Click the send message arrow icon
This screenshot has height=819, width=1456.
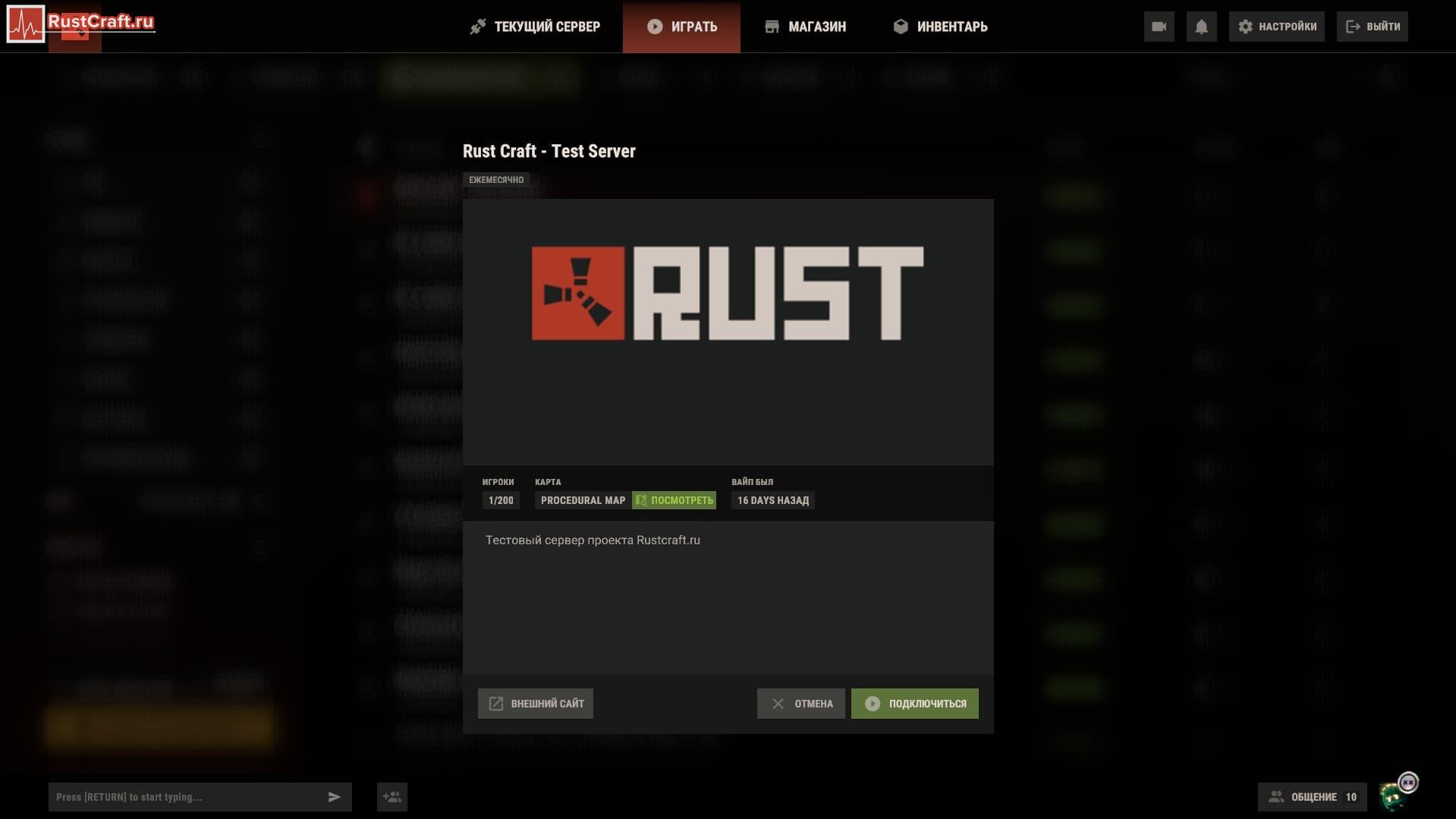coord(335,797)
